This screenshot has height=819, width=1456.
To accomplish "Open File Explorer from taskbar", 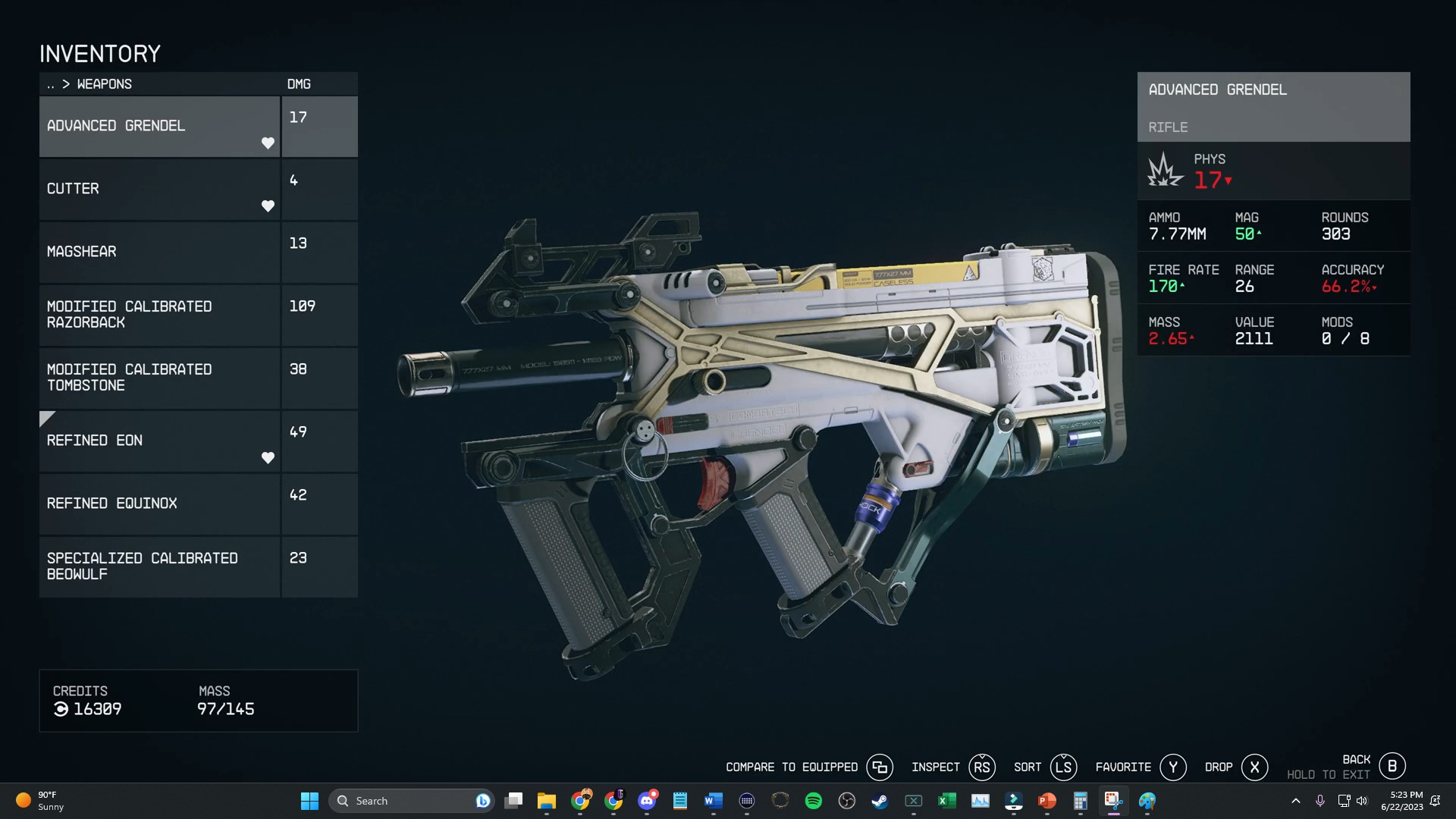I will pyautogui.click(x=547, y=801).
